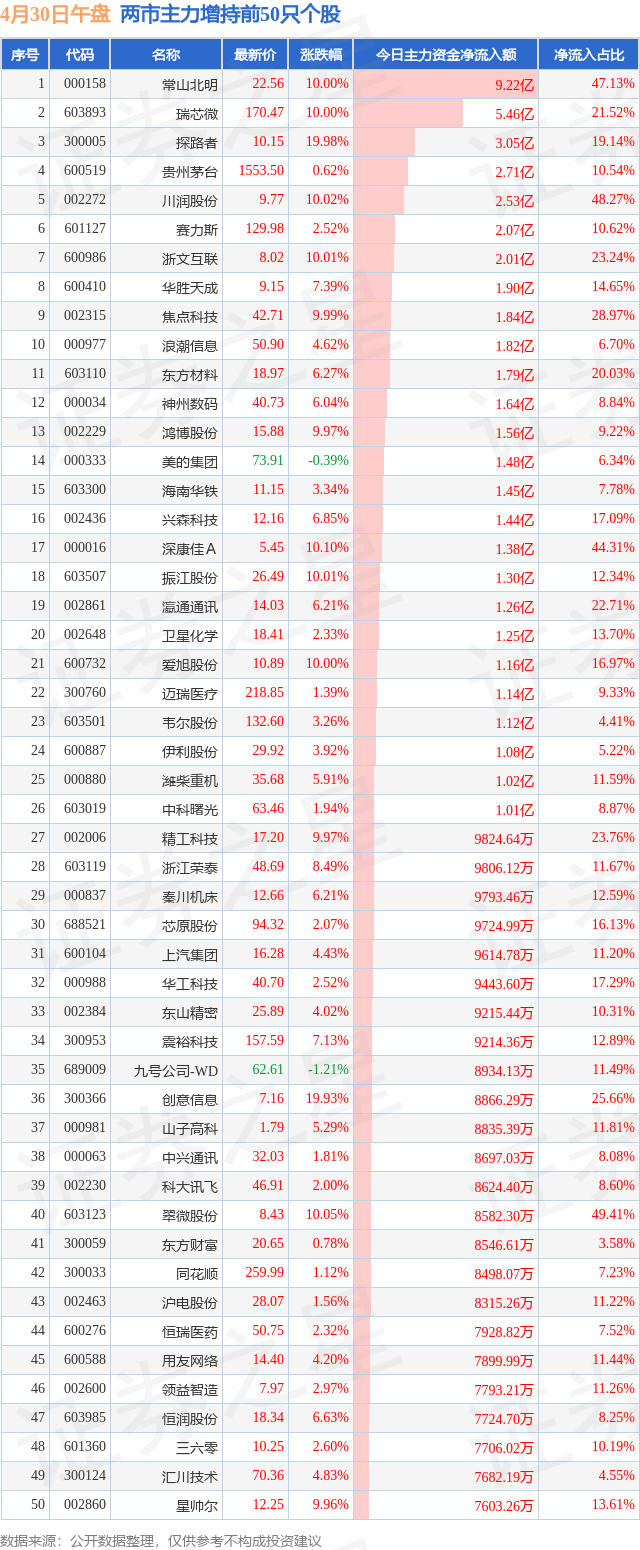Select stock name 星帅尔
640x1550 pixels.
click(196, 1505)
